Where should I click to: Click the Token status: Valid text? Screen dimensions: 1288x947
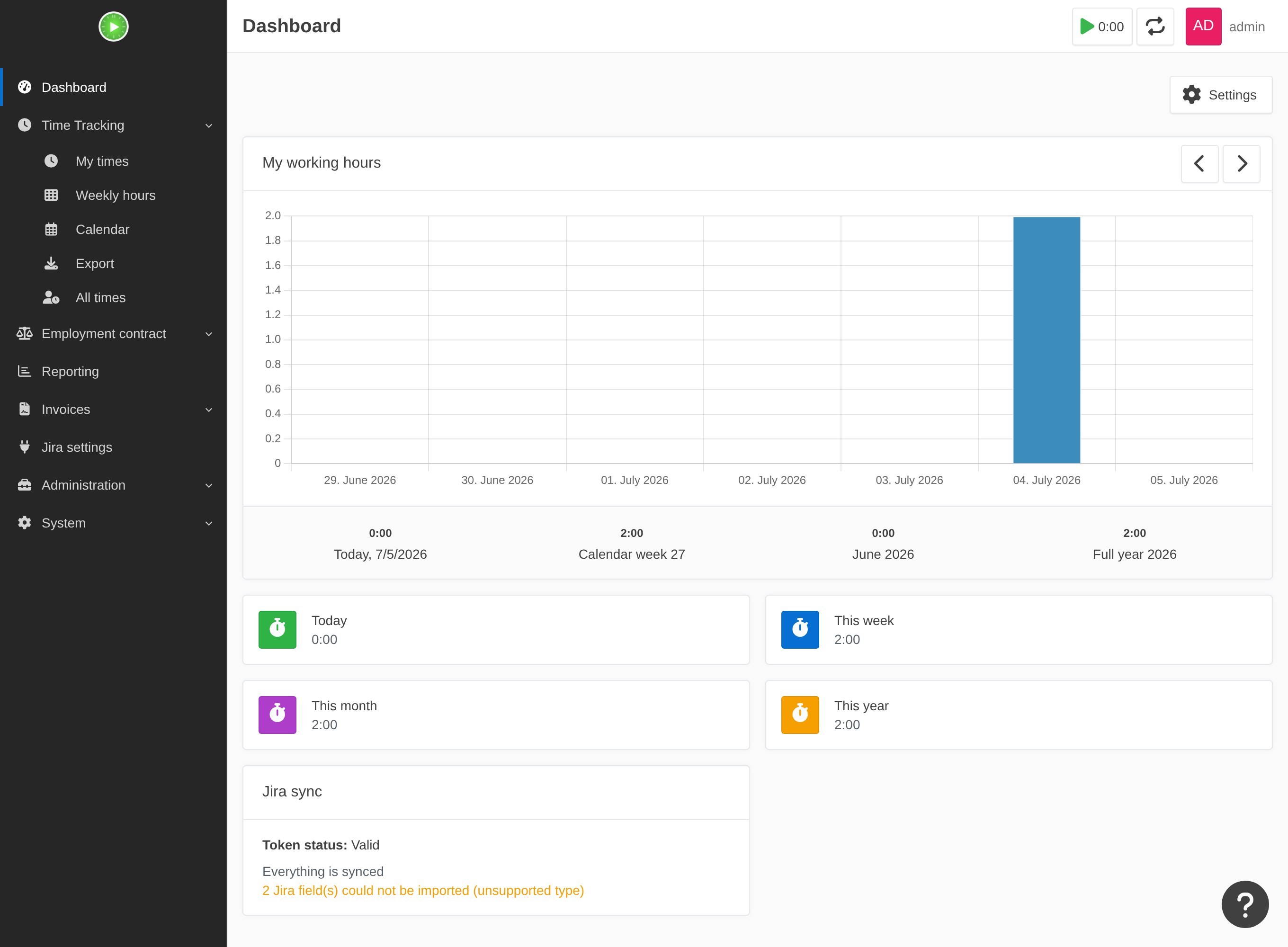click(321, 845)
